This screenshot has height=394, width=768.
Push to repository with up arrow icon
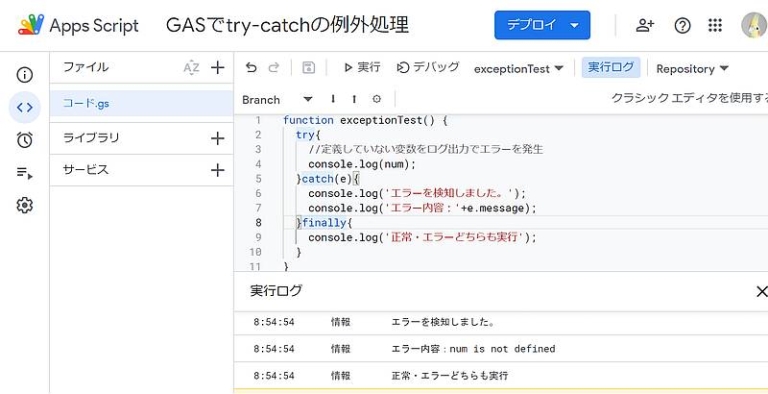(x=354, y=99)
